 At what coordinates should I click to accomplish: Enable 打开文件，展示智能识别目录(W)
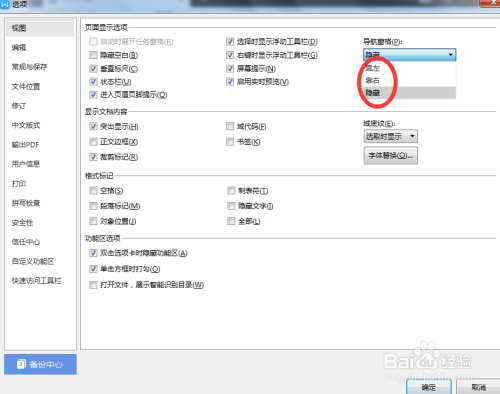click(93, 285)
